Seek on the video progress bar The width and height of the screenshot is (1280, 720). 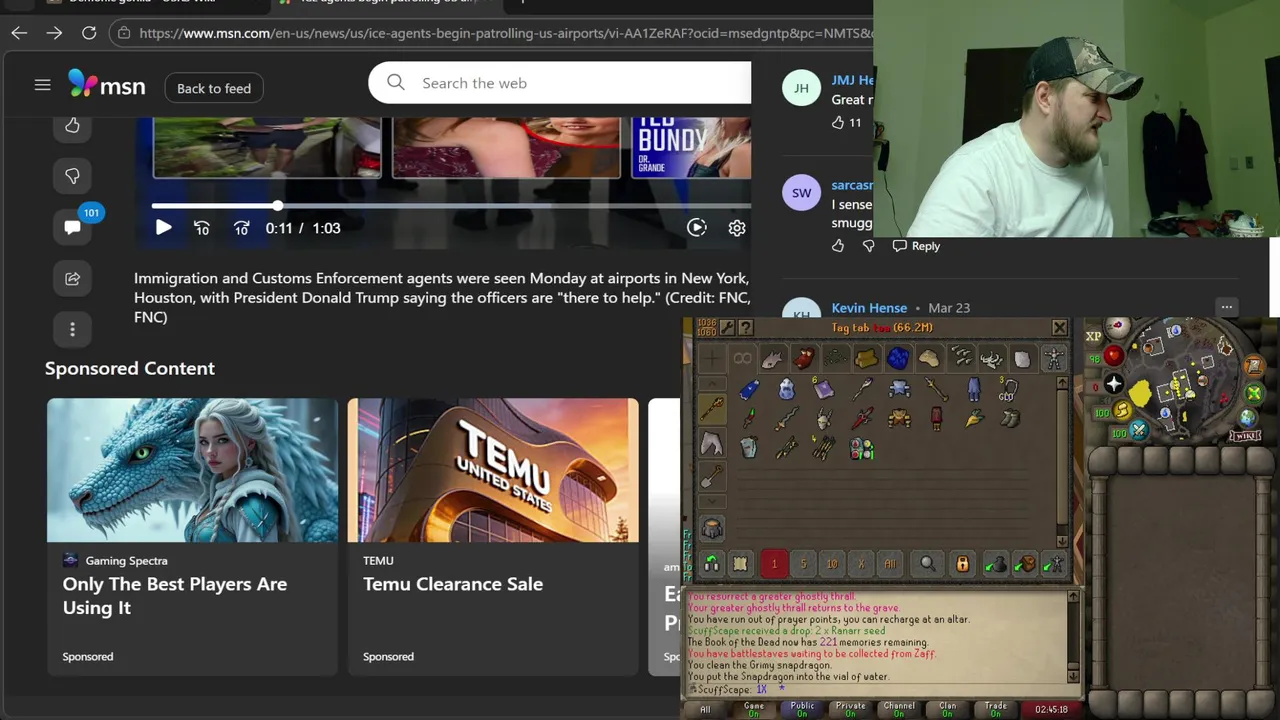click(x=450, y=206)
